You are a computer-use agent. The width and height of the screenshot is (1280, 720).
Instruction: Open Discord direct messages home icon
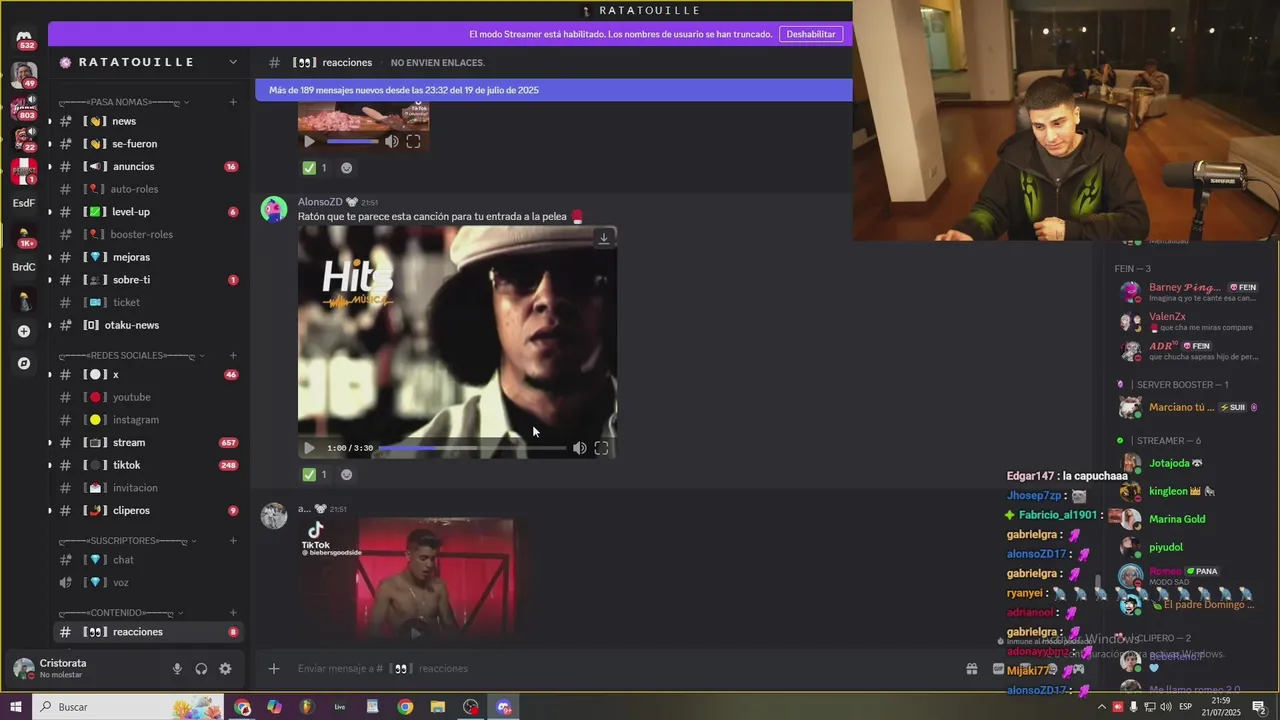(24, 37)
